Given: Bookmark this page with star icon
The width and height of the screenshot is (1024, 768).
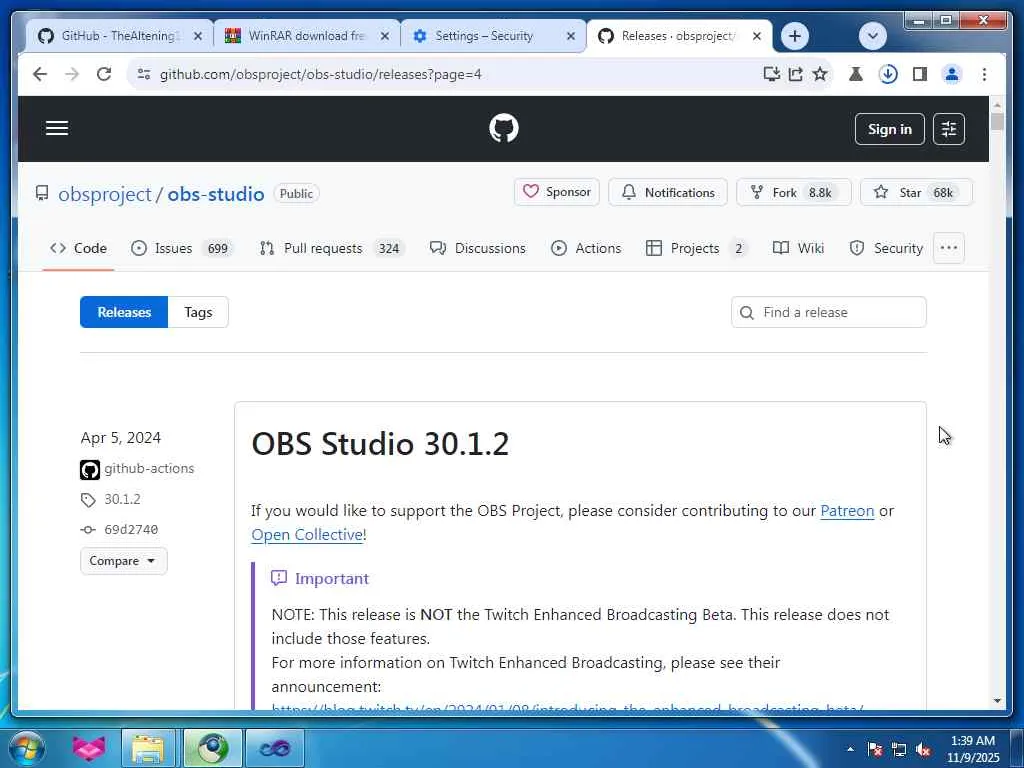Looking at the screenshot, I should click(x=820, y=74).
